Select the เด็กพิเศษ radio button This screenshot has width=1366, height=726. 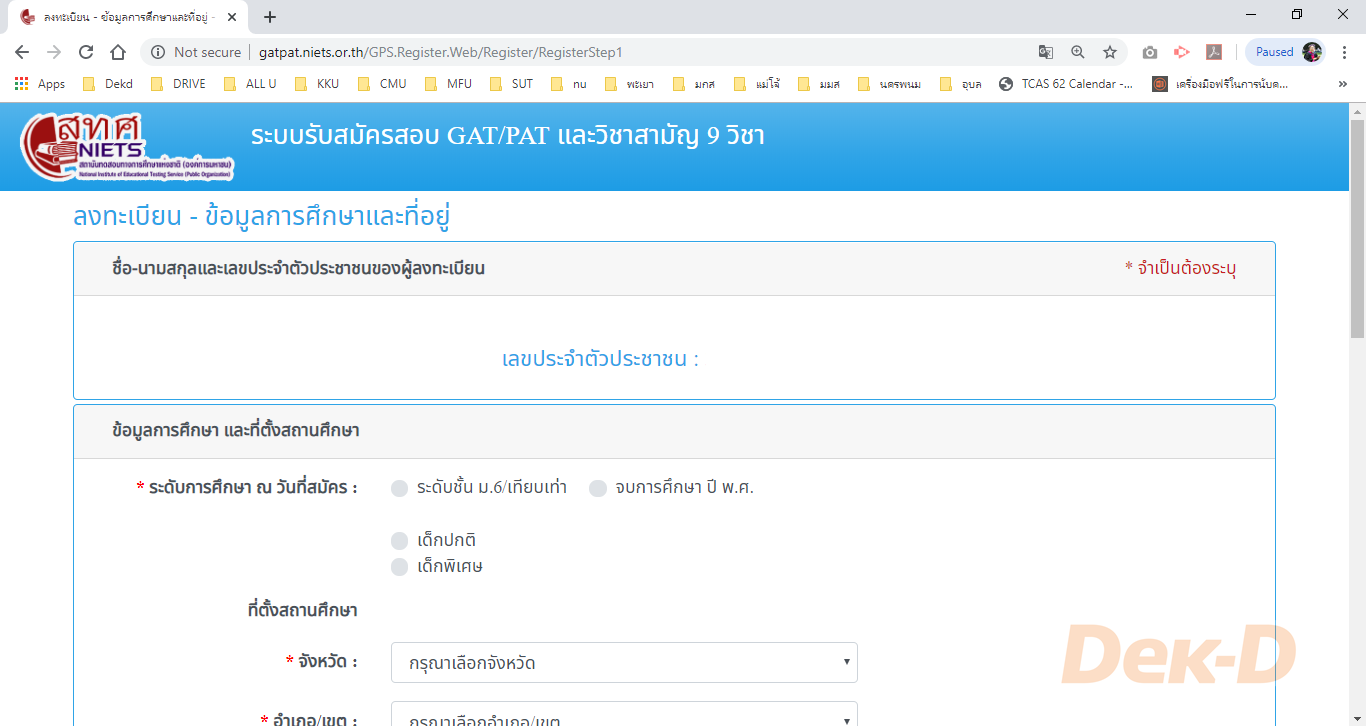397,566
